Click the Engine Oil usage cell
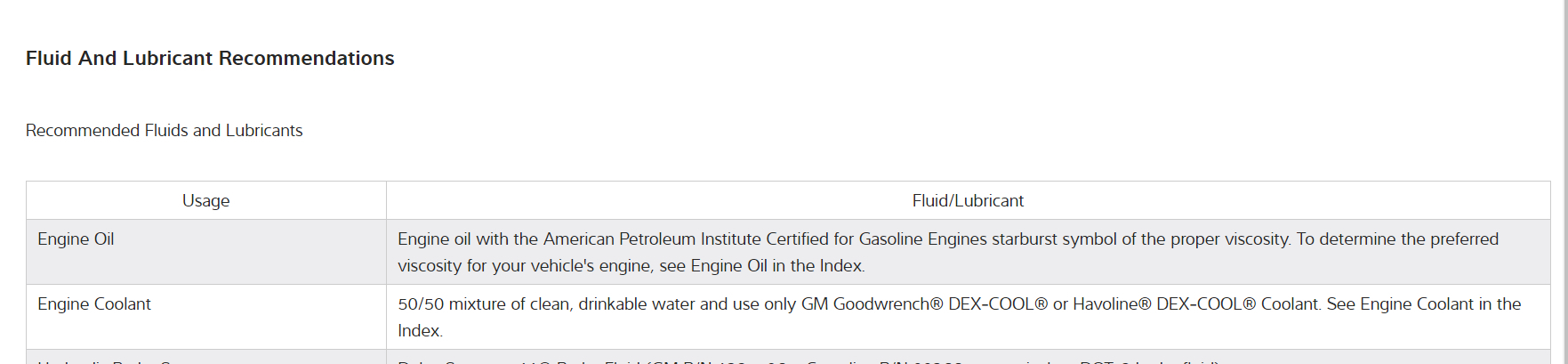1568x364 pixels. (x=76, y=239)
